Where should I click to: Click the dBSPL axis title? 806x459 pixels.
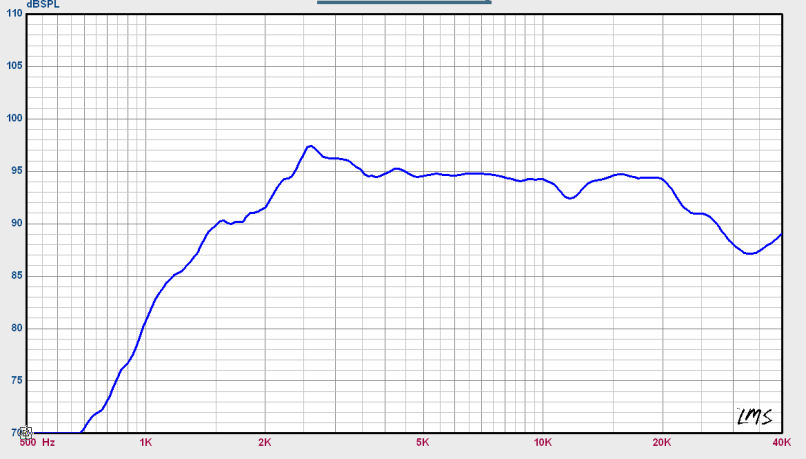[43, 5]
